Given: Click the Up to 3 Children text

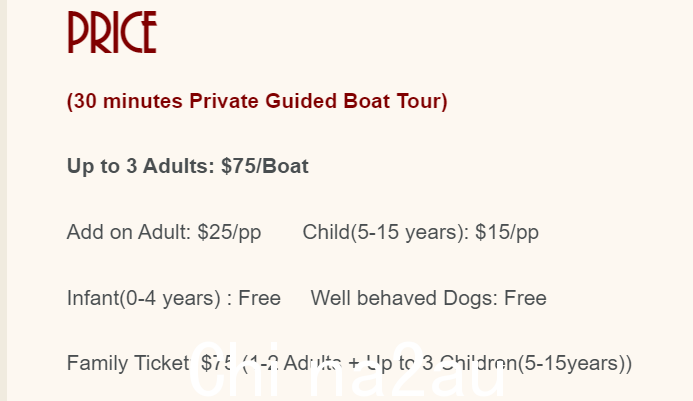Looking at the screenshot, I should pyautogui.click(x=440, y=363).
